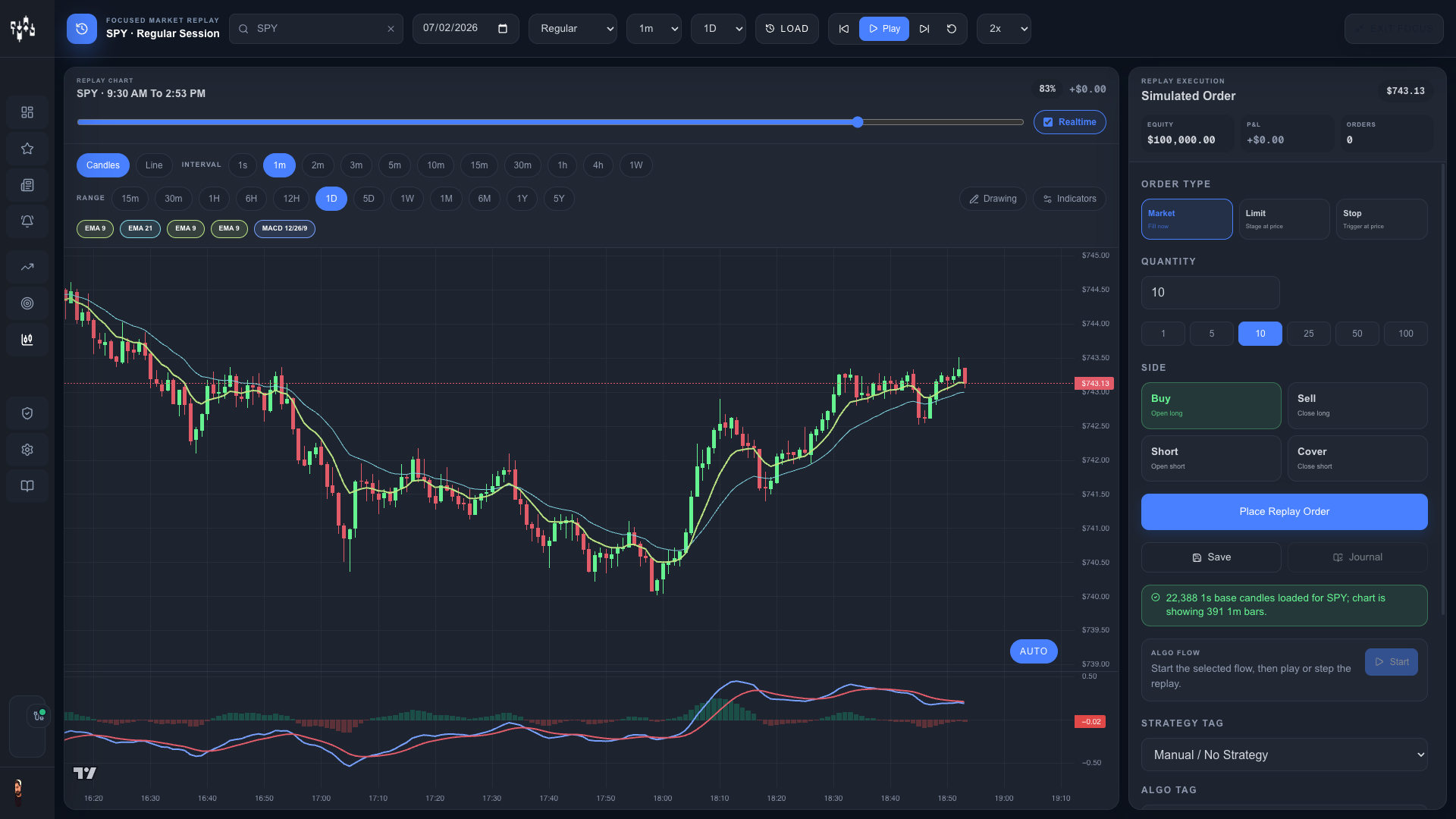Open the 1D range dropdown in top bar
This screenshot has height=819, width=1456.
coord(718,29)
